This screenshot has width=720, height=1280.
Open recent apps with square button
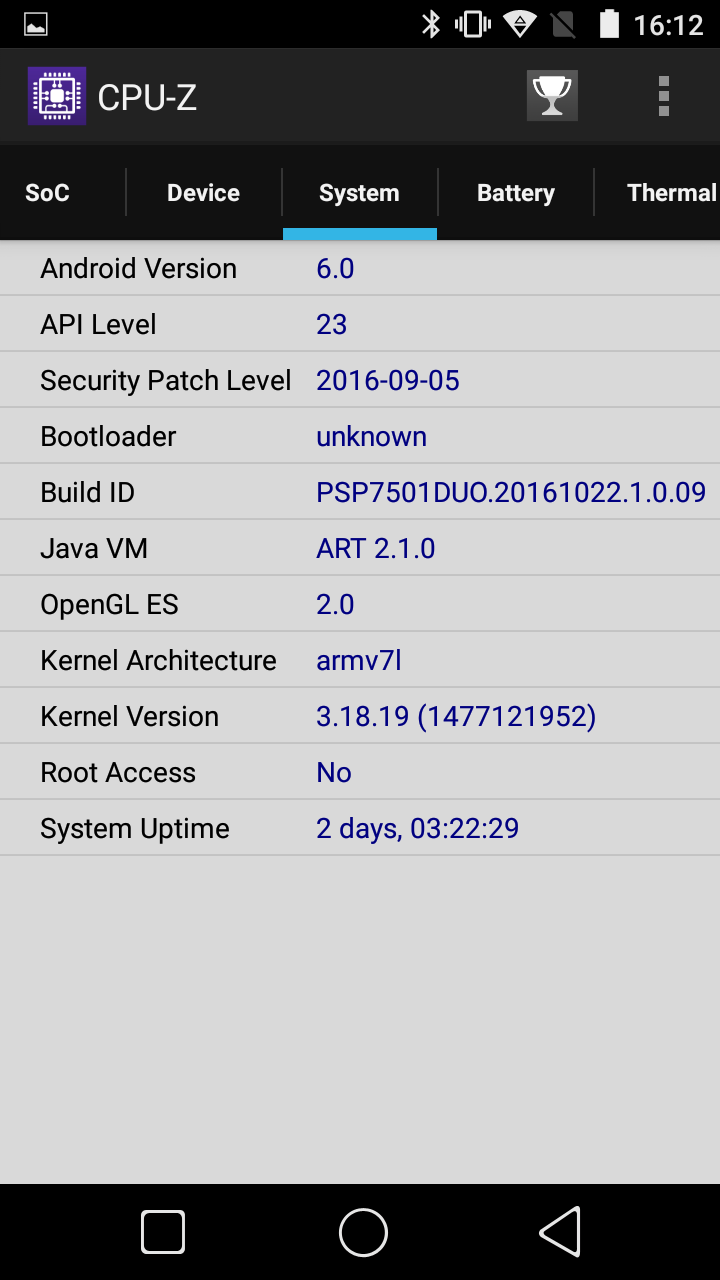pyautogui.click(x=163, y=1231)
